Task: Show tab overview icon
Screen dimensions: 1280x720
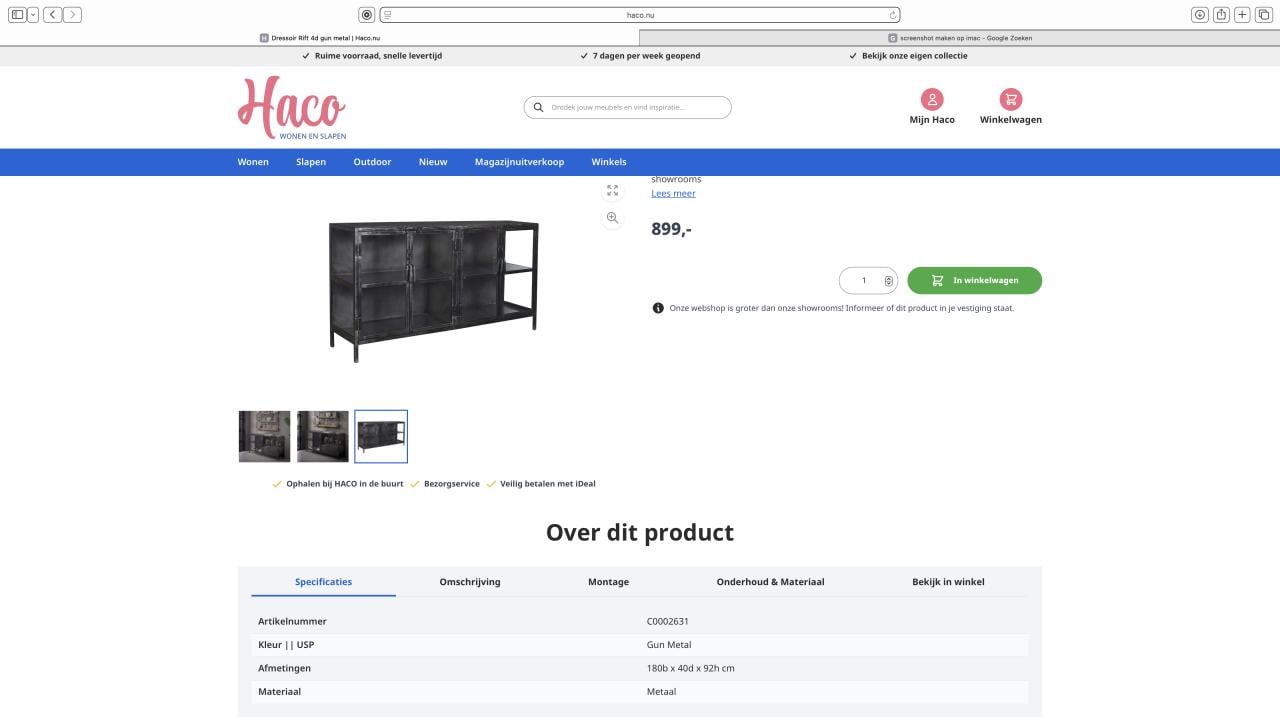Action: tap(1264, 15)
